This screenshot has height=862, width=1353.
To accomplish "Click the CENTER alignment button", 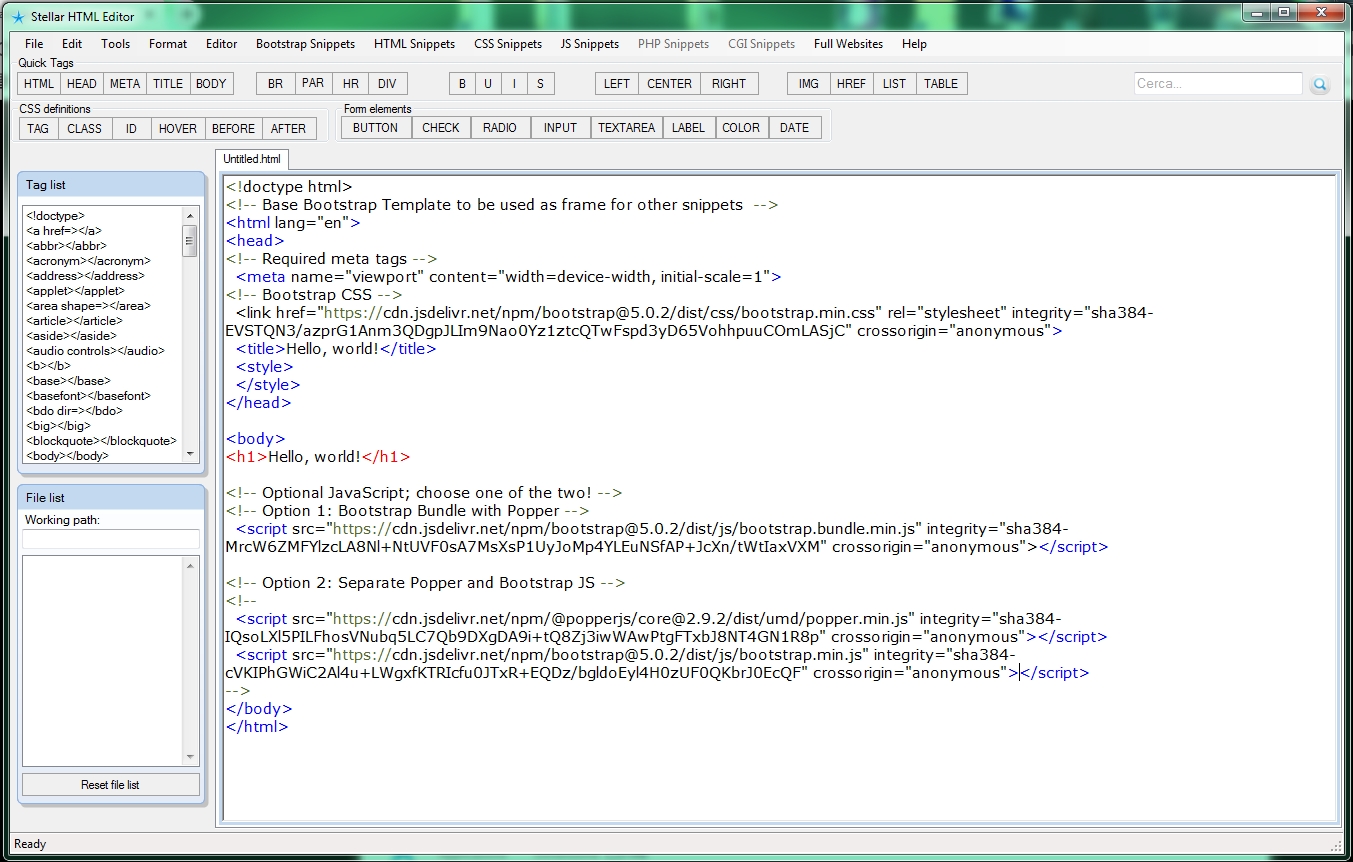I will pos(670,84).
